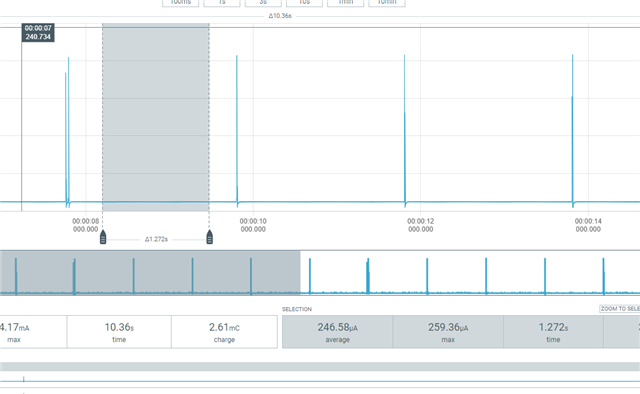Grab the right selection handle marker
640x394 pixels.
(x=209, y=237)
